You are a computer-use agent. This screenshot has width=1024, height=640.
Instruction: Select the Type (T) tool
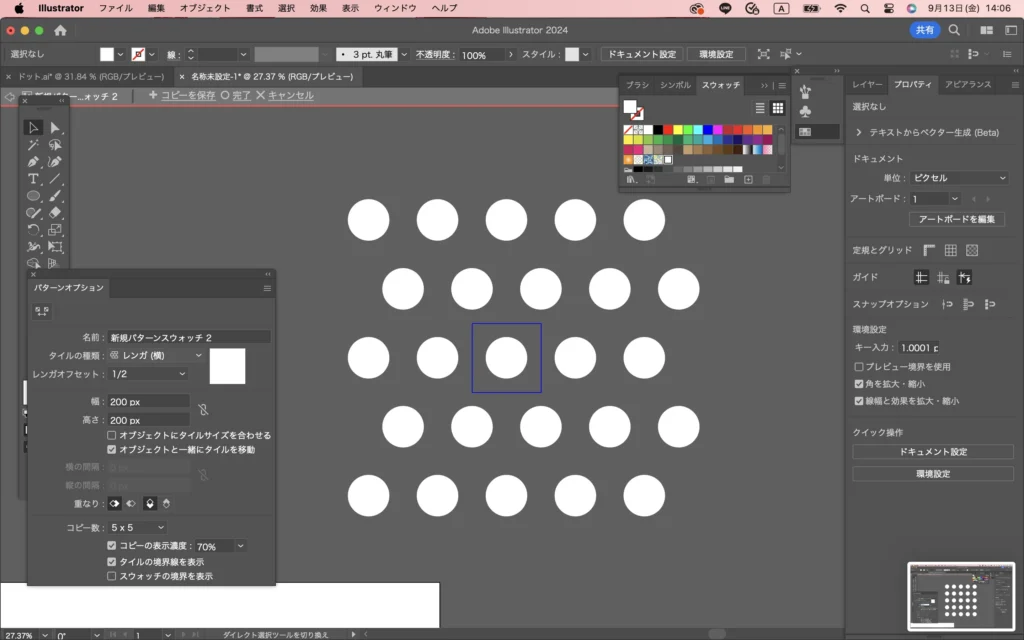coord(33,178)
